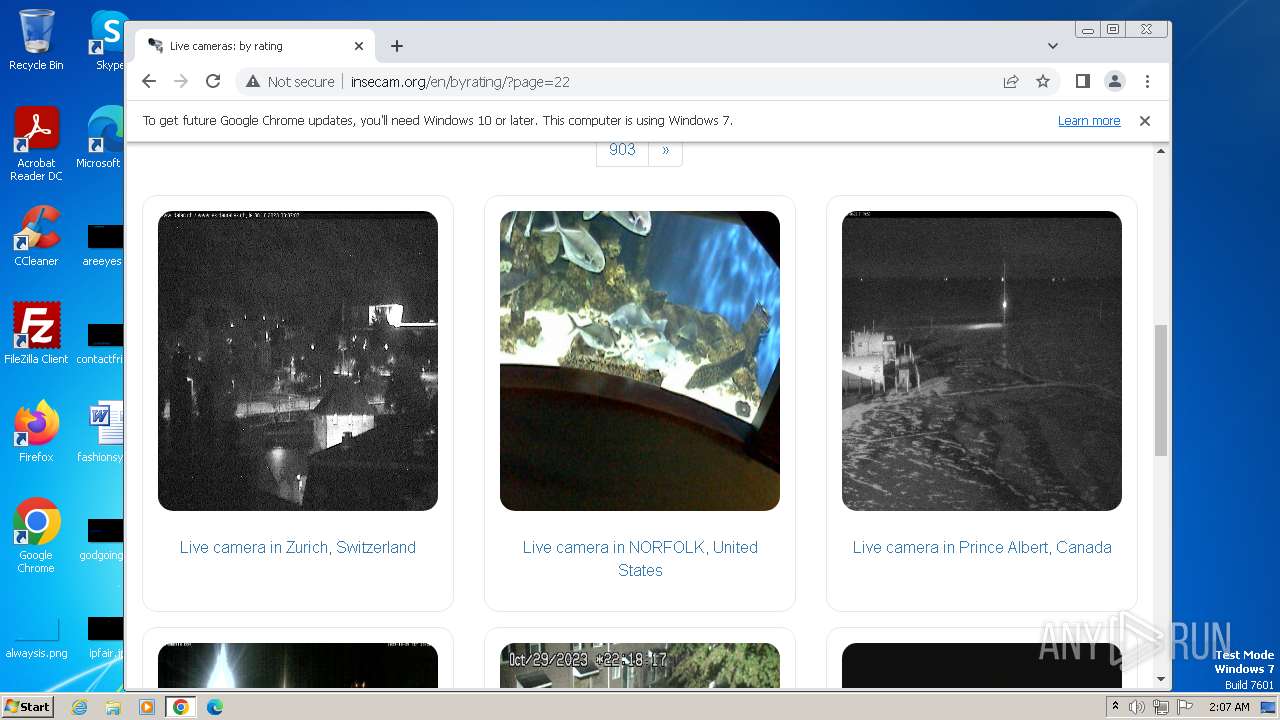Viewport: 1280px width, 720px height.
Task: Open Google Chrome desktop shortcut
Action: (36, 535)
